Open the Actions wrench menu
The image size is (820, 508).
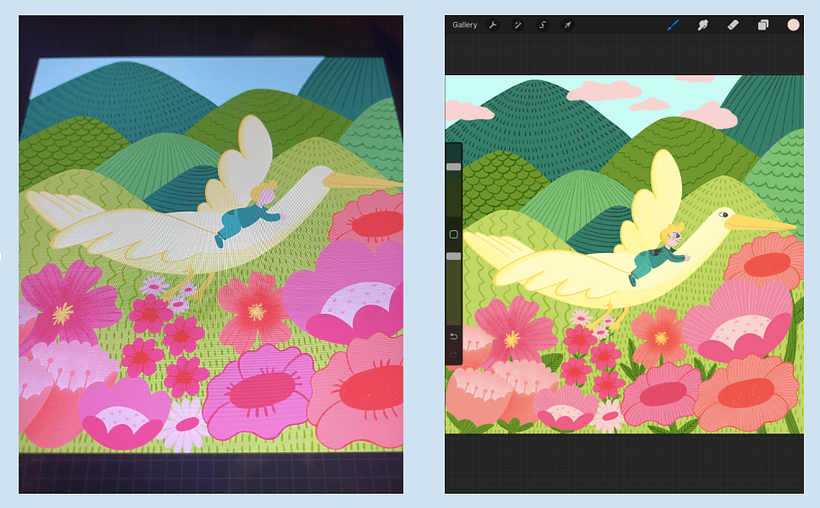click(x=492, y=25)
